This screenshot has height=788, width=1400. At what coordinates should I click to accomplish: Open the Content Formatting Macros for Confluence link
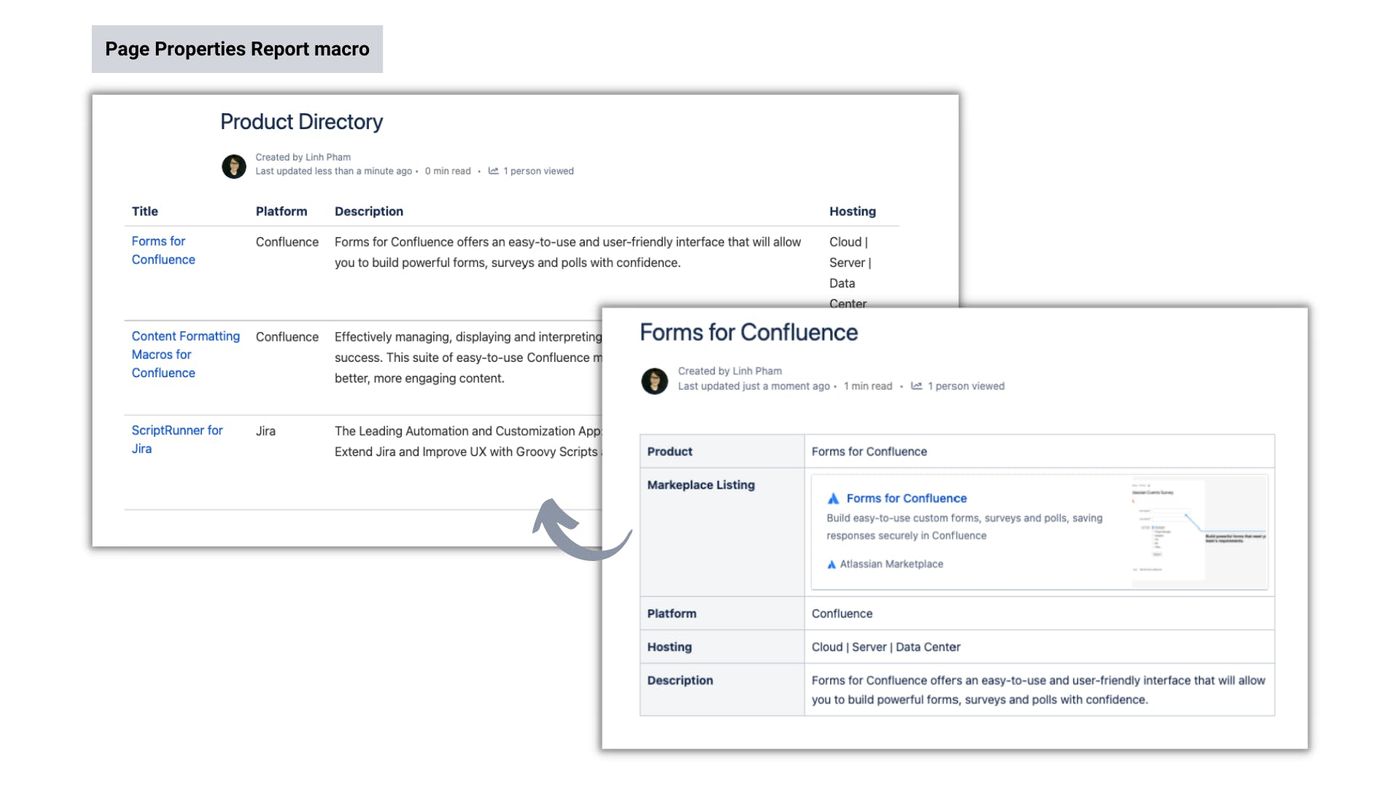(x=185, y=354)
